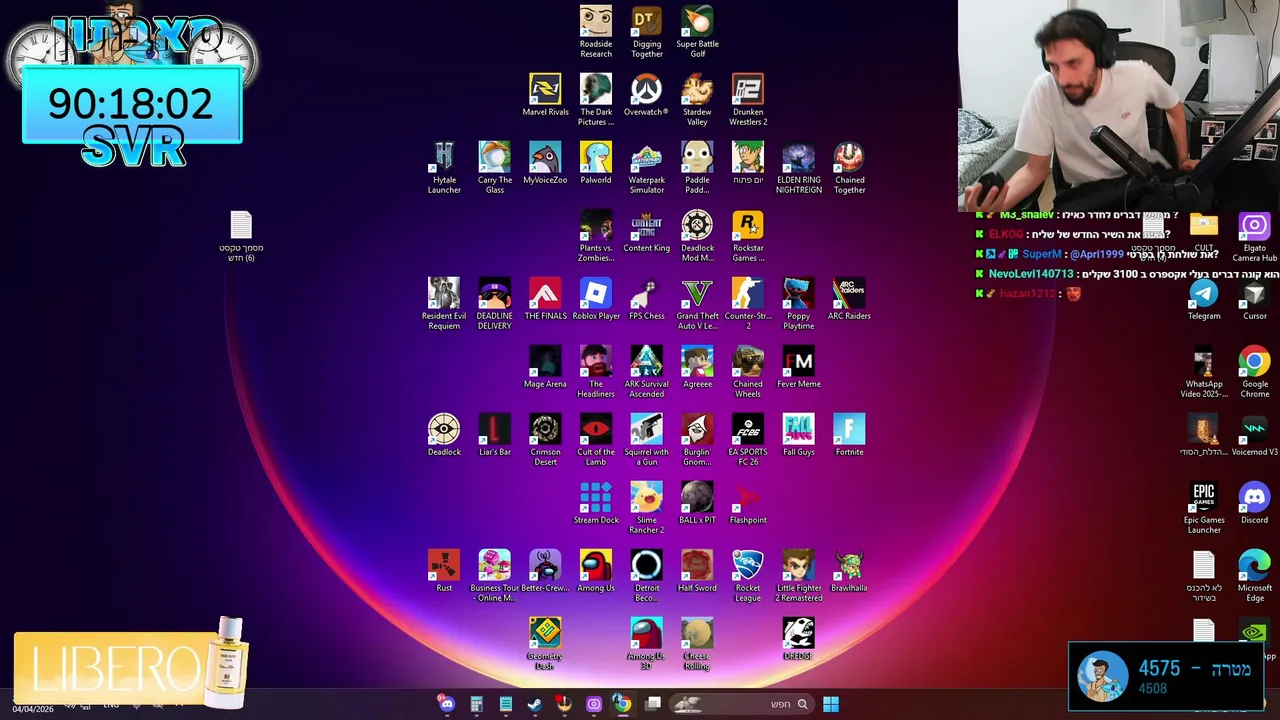Launch the Poppy Playtime icon

pyautogui.click(x=798, y=304)
